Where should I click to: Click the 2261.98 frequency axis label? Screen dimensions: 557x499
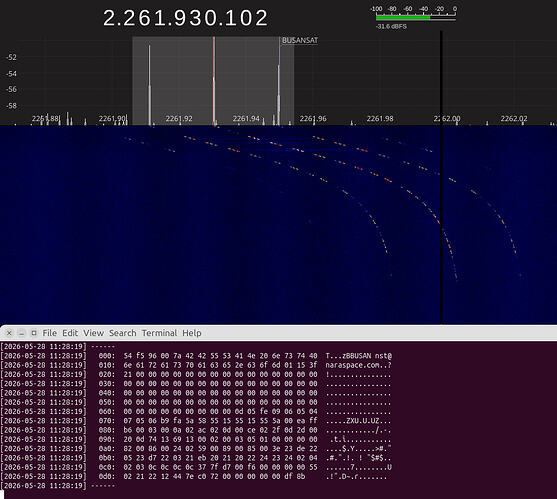coord(380,119)
